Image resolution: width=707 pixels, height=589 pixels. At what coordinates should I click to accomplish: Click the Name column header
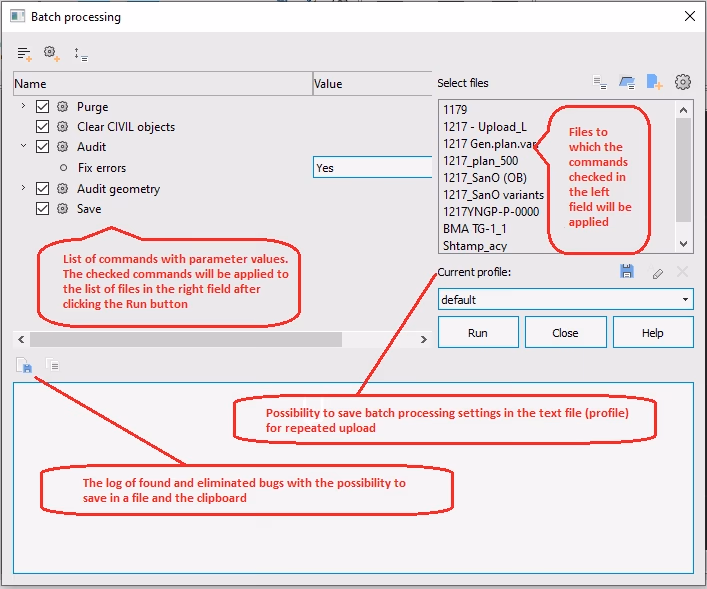click(x=163, y=83)
